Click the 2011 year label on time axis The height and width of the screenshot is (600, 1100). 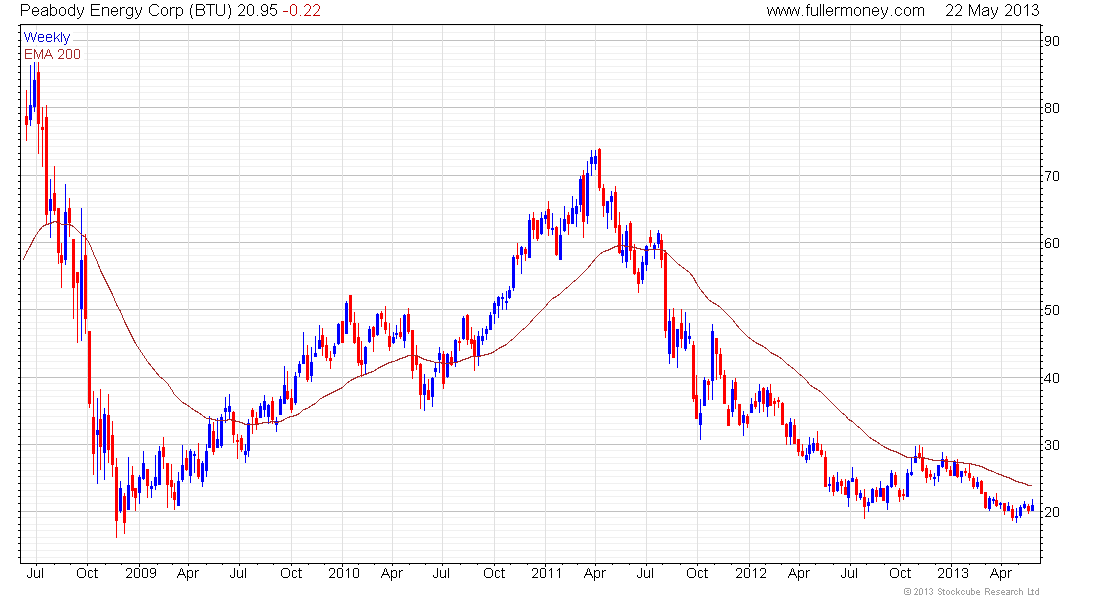pyautogui.click(x=546, y=573)
